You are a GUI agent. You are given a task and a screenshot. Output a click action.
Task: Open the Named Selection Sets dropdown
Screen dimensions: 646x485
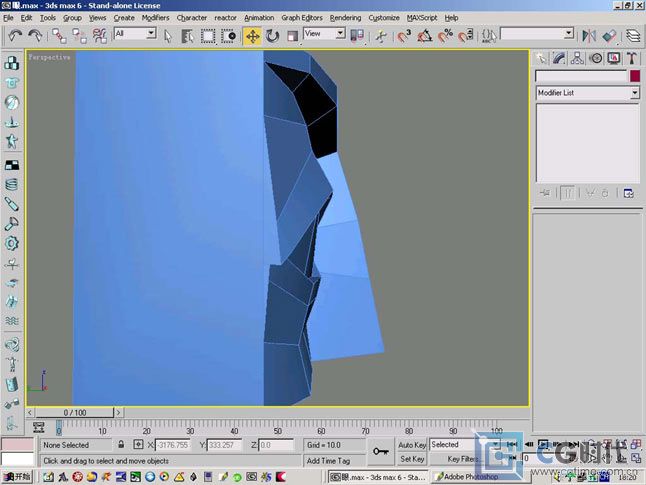click(x=569, y=33)
